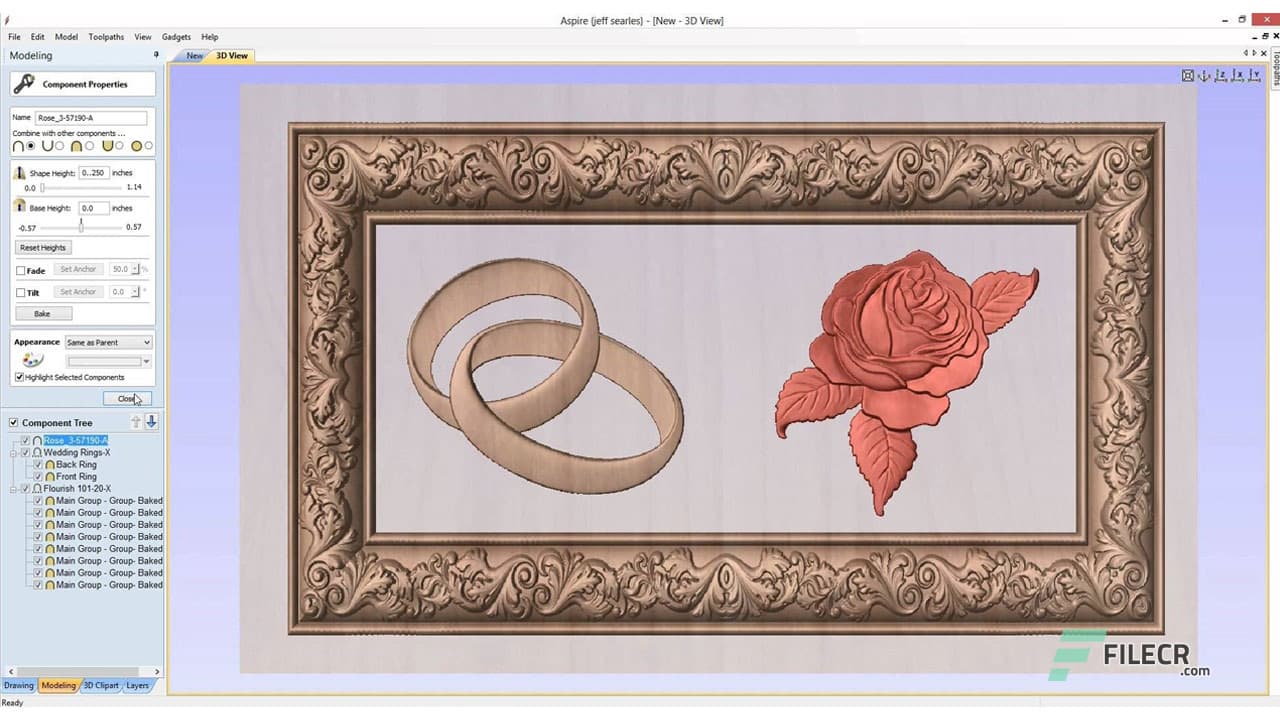Open Appearance 'Same as Parent' dropdown
Image resolution: width=1280 pixels, height=720 pixels.
(109, 342)
